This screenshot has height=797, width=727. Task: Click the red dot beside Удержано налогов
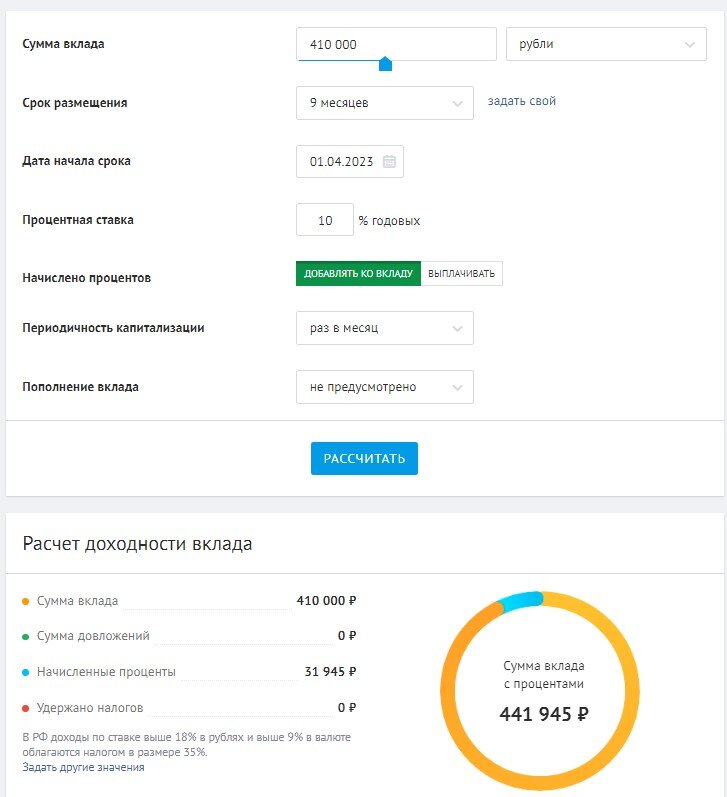pos(25,709)
